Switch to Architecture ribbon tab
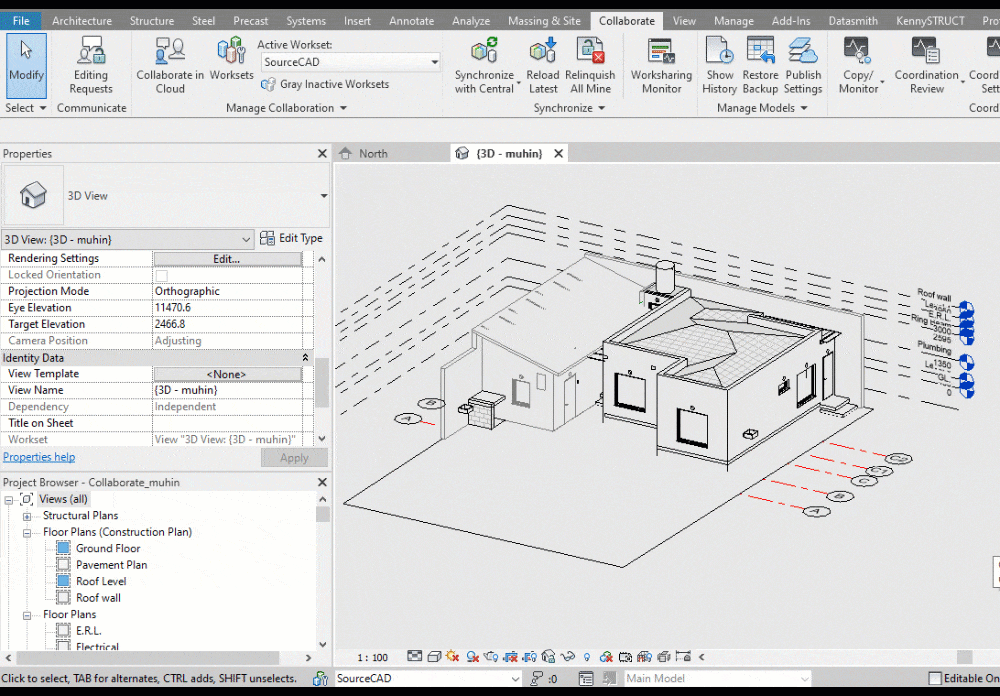 tap(82, 20)
